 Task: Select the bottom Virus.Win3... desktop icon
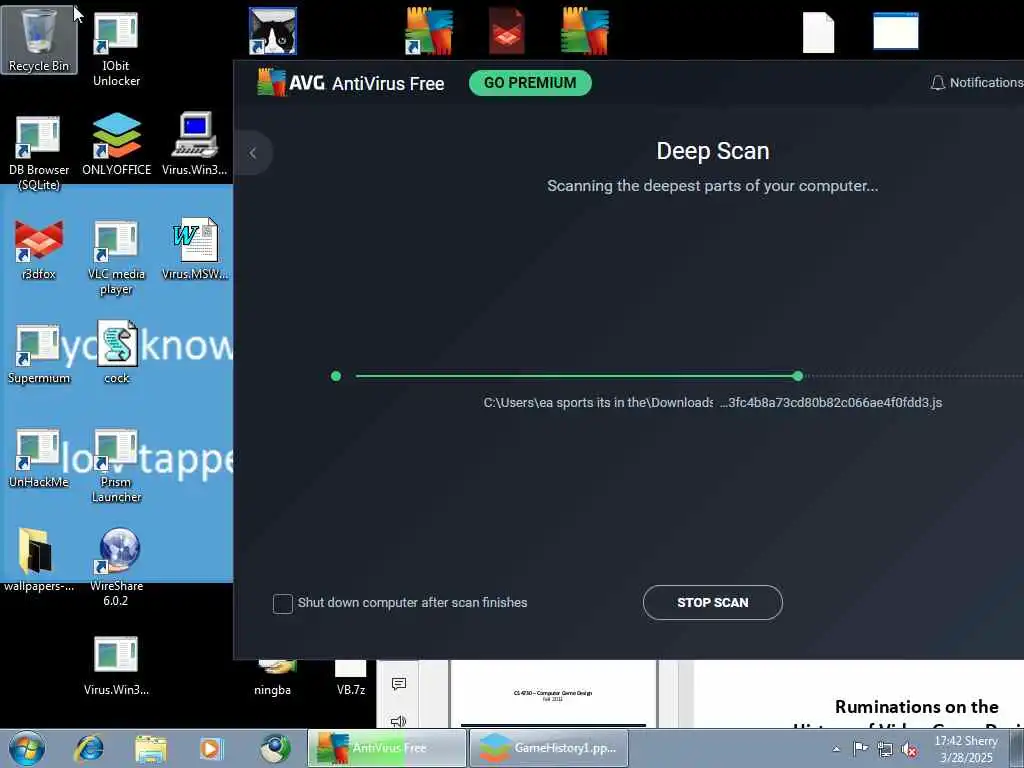116,665
